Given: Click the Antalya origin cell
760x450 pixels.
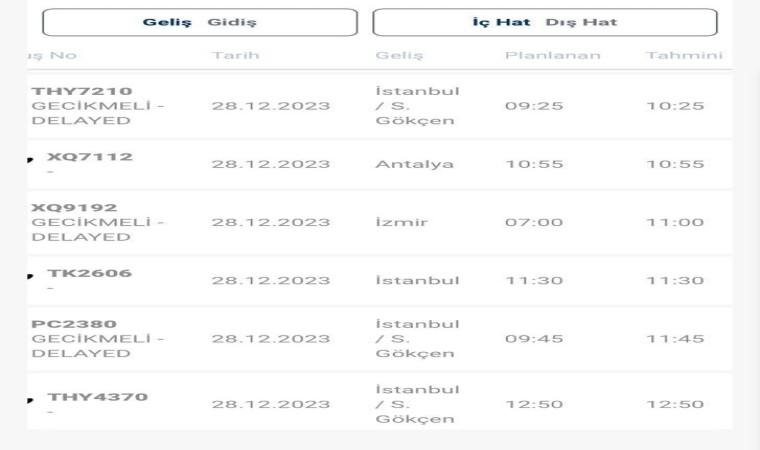Looking at the screenshot, I should tap(414, 164).
